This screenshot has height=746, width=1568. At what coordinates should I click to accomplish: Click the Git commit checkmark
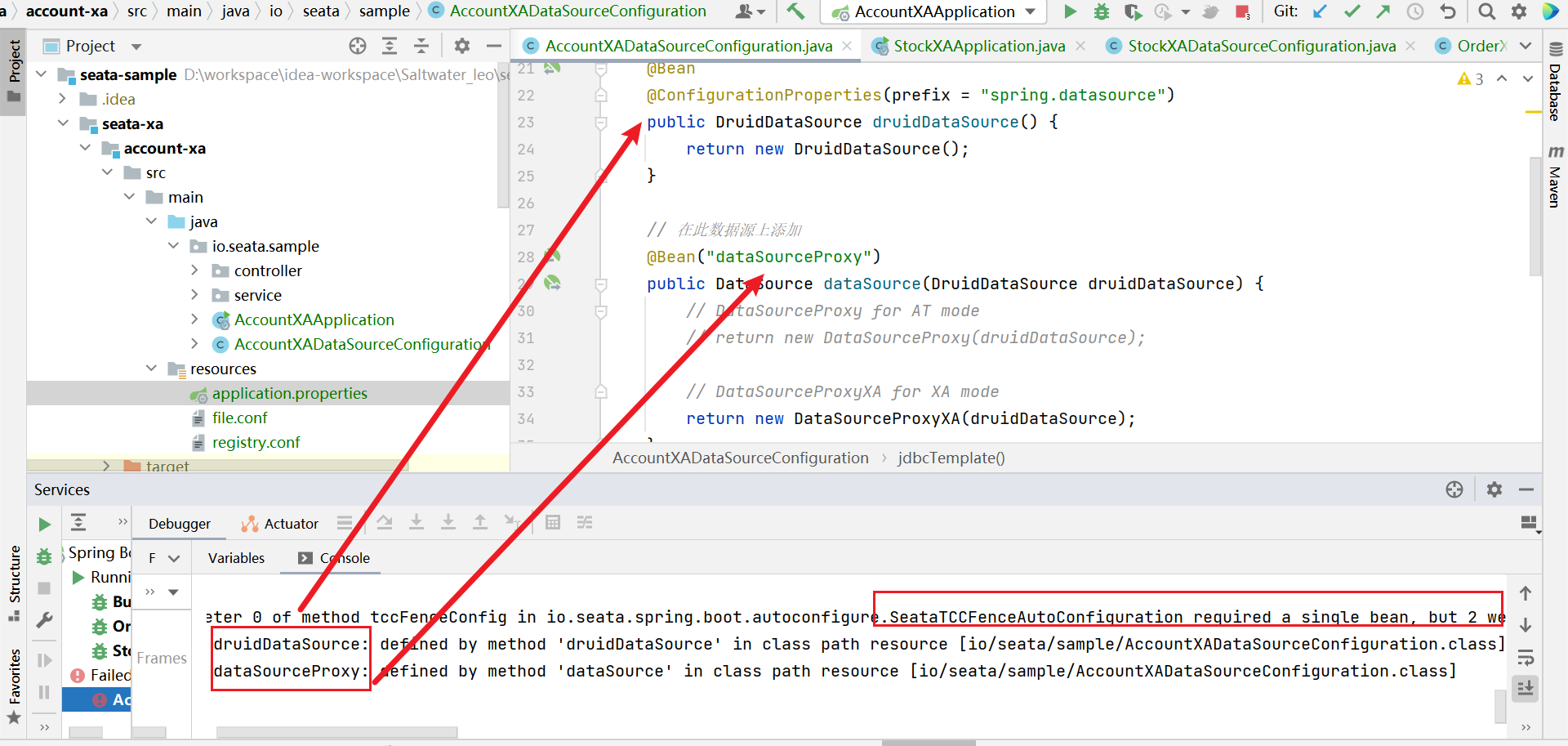[1352, 11]
